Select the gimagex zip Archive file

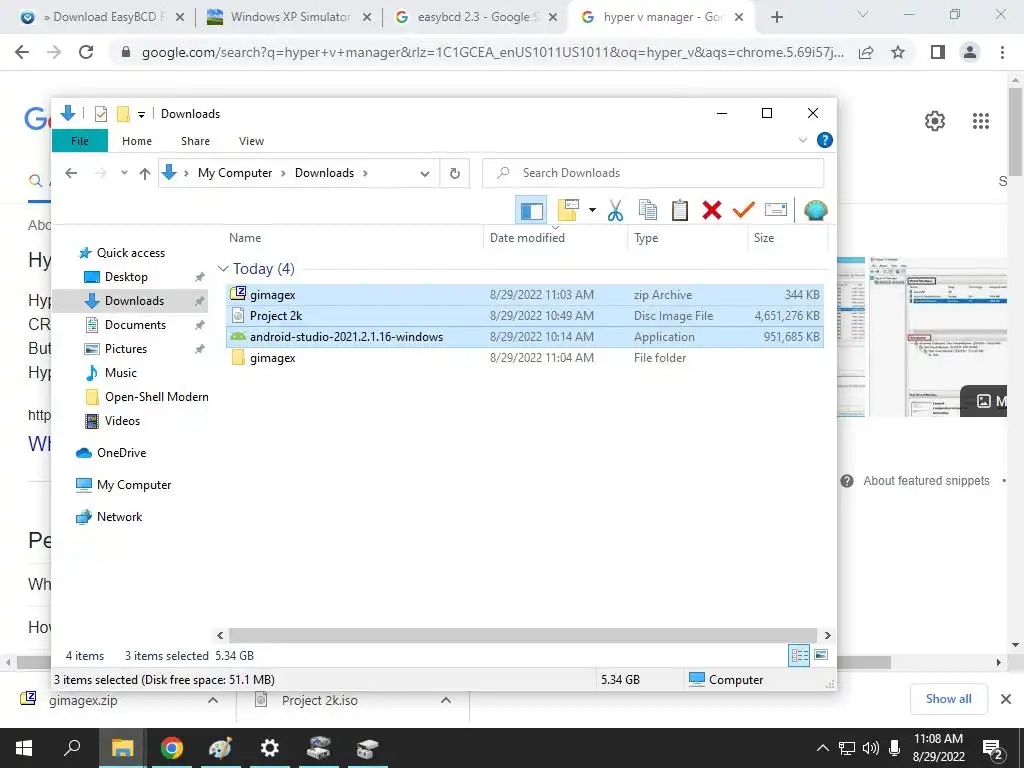point(525,295)
